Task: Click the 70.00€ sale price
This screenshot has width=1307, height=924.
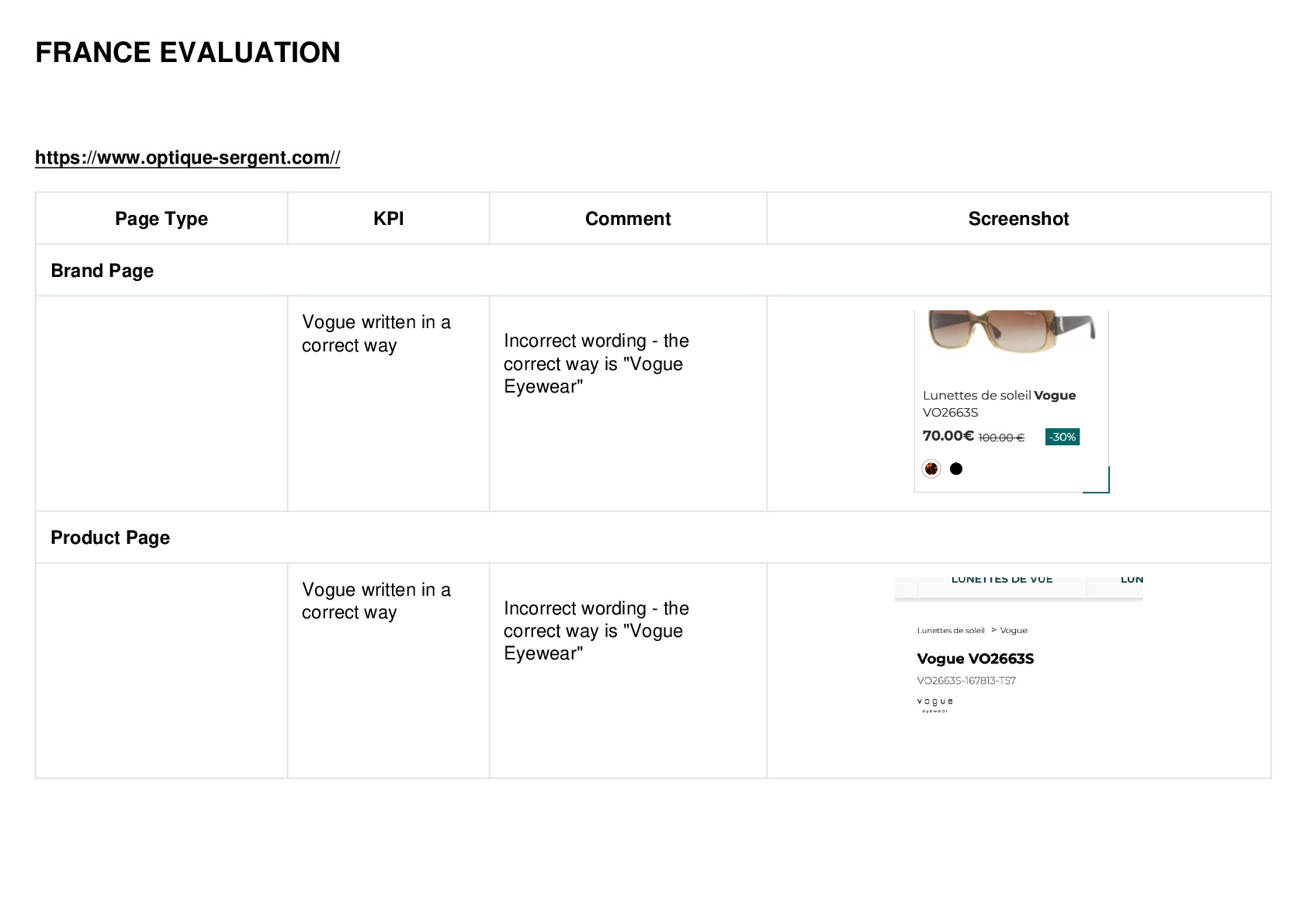Action: tap(948, 435)
